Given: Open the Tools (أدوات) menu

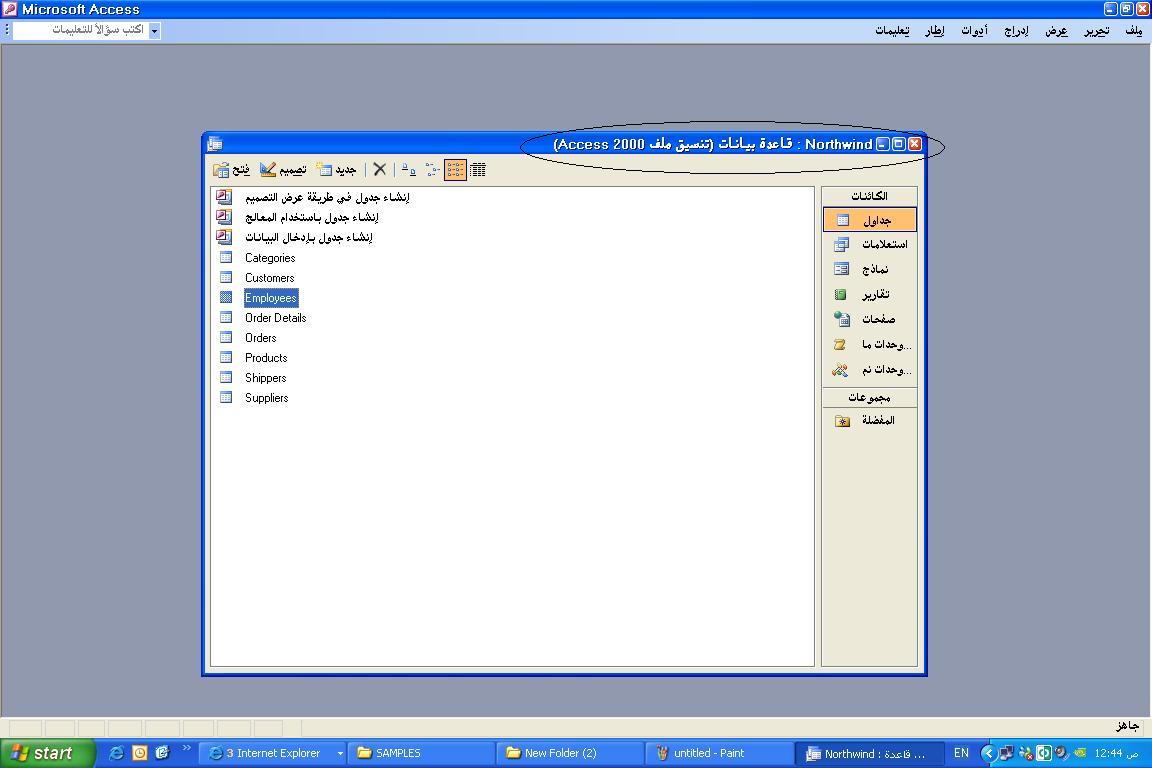Looking at the screenshot, I should point(975,30).
